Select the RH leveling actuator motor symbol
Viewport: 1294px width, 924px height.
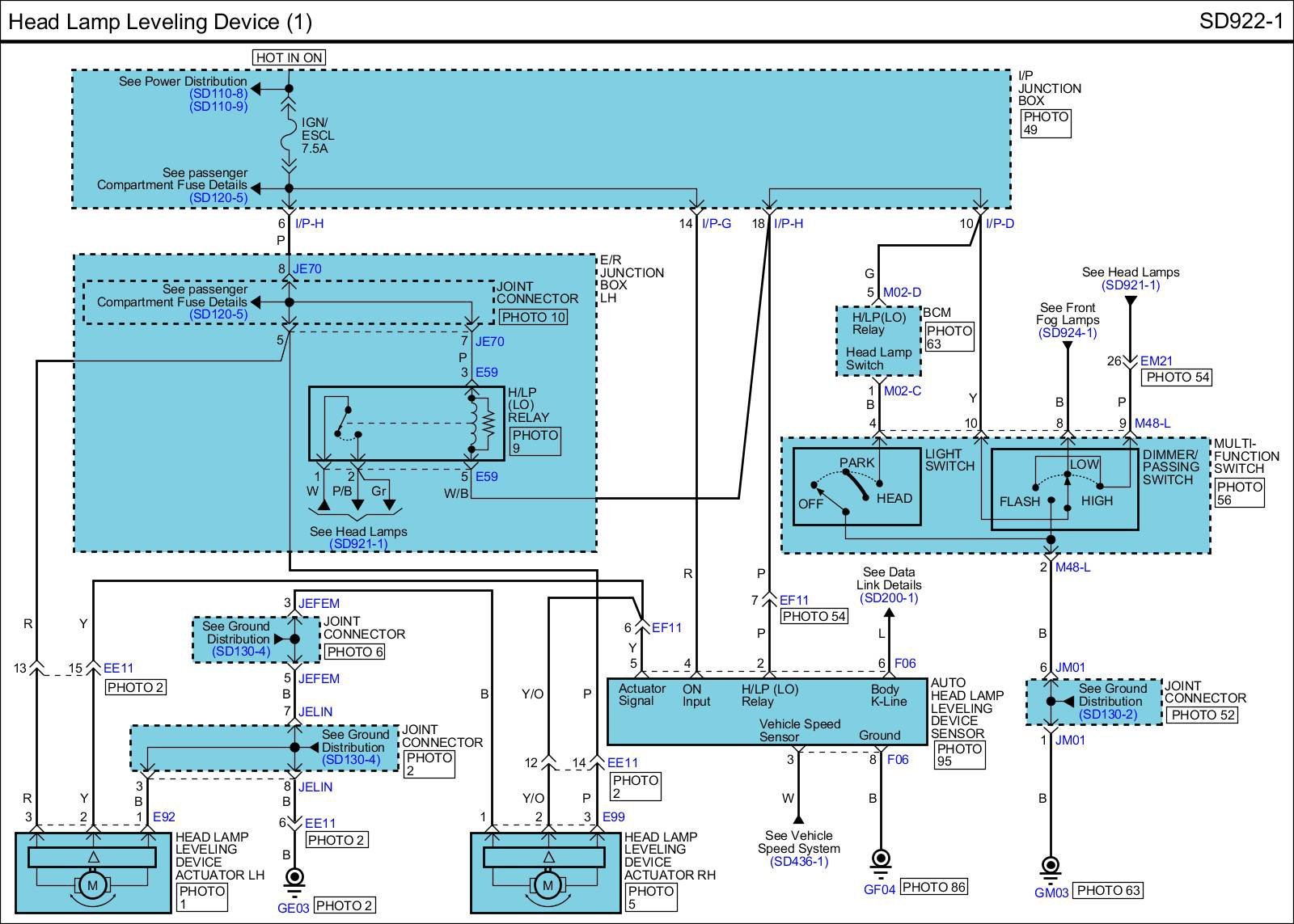click(548, 886)
